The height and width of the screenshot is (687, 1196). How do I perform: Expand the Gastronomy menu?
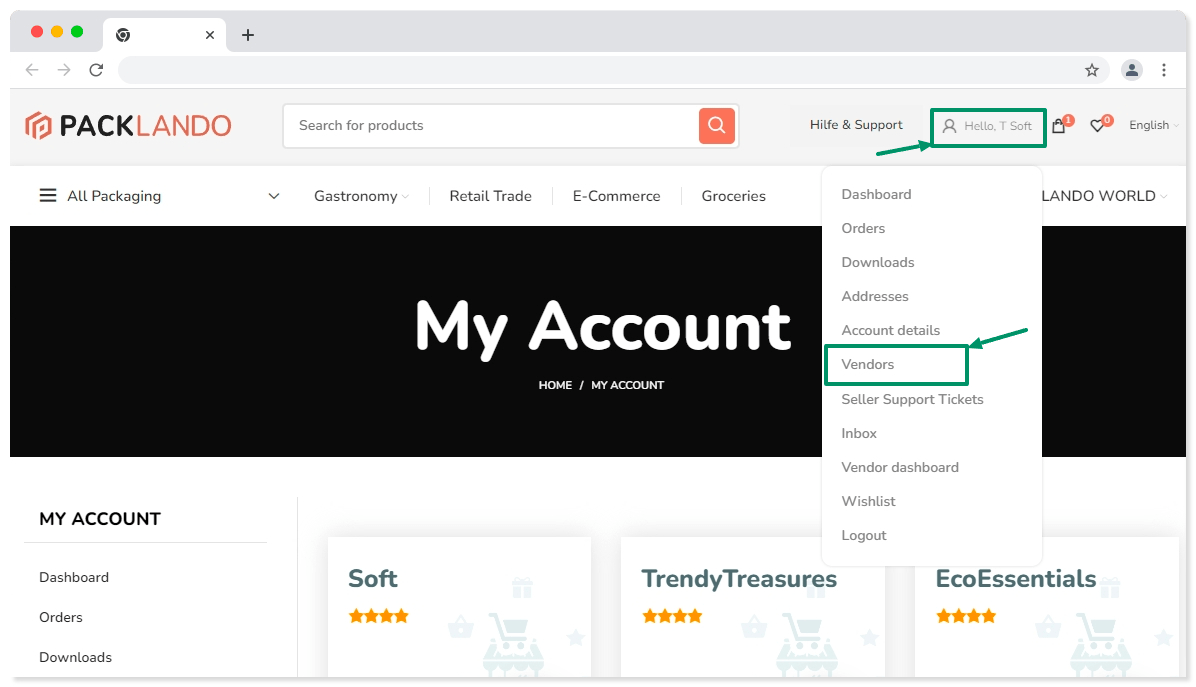coord(360,196)
